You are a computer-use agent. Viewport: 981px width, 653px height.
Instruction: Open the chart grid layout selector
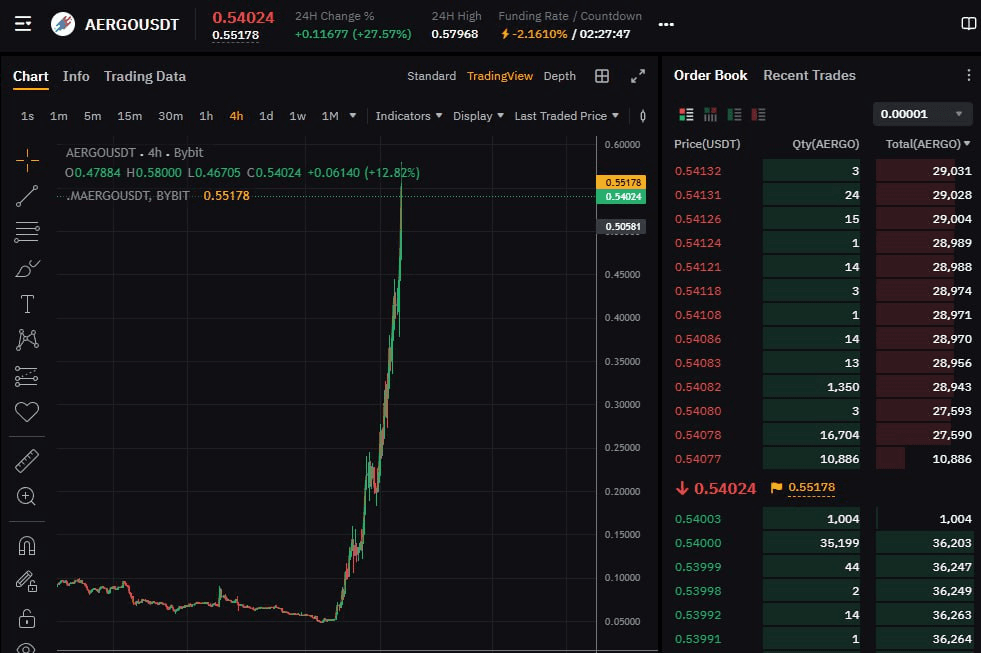point(602,76)
